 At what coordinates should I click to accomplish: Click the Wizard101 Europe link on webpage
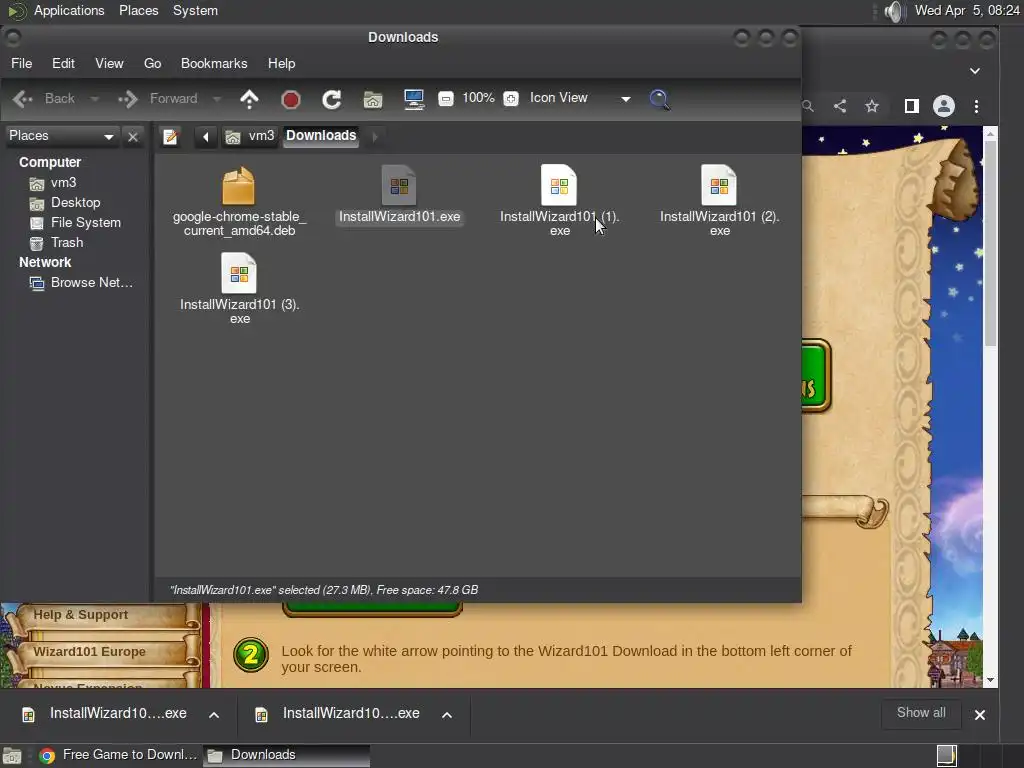[89, 652]
